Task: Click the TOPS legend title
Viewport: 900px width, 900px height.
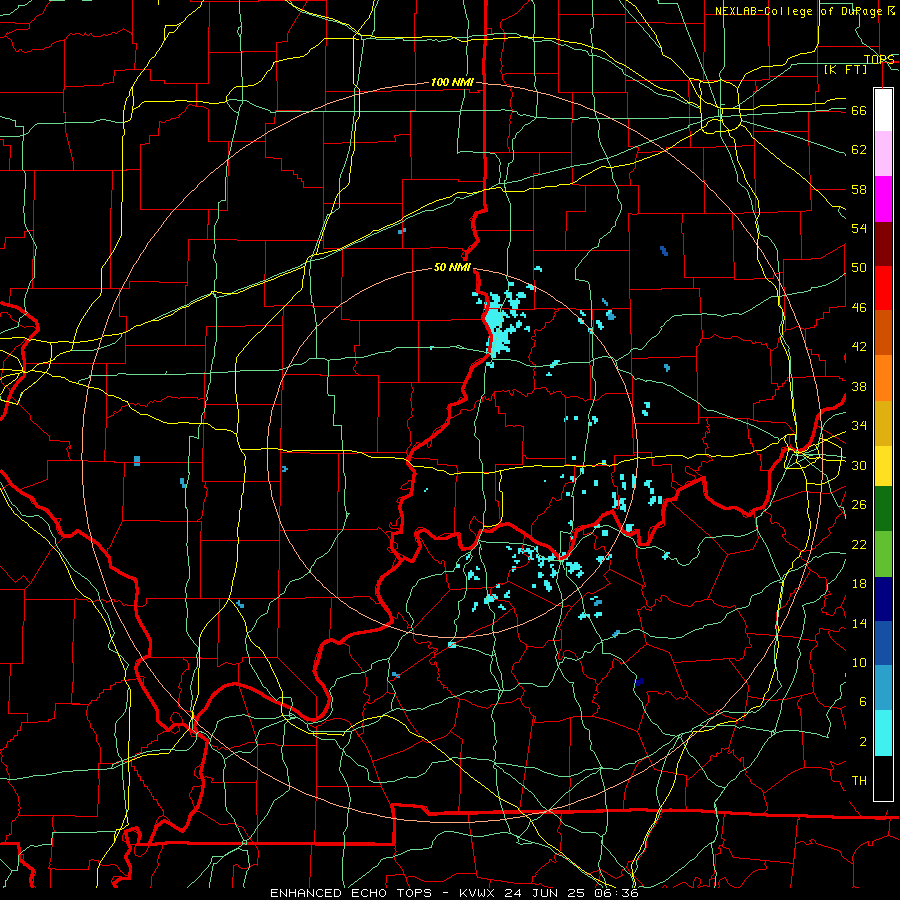Action: point(879,59)
